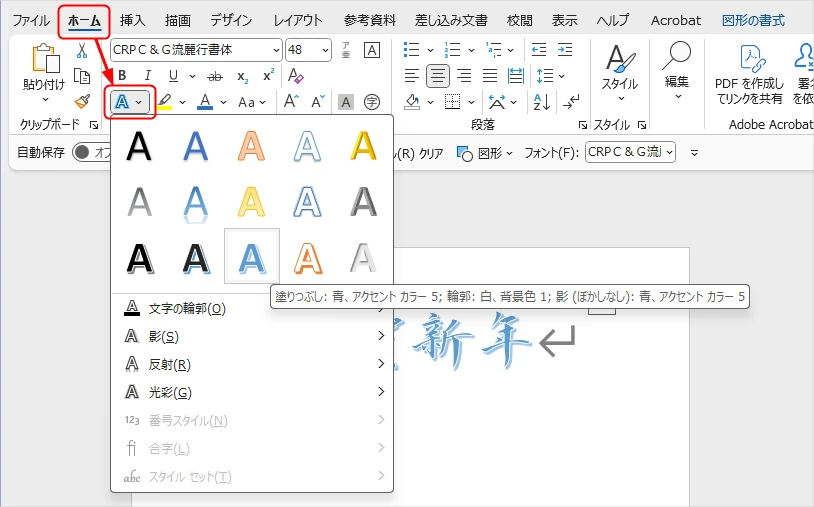Clear all formatting with eraser icon
Screen dimensions: 814x507
pos(296,76)
